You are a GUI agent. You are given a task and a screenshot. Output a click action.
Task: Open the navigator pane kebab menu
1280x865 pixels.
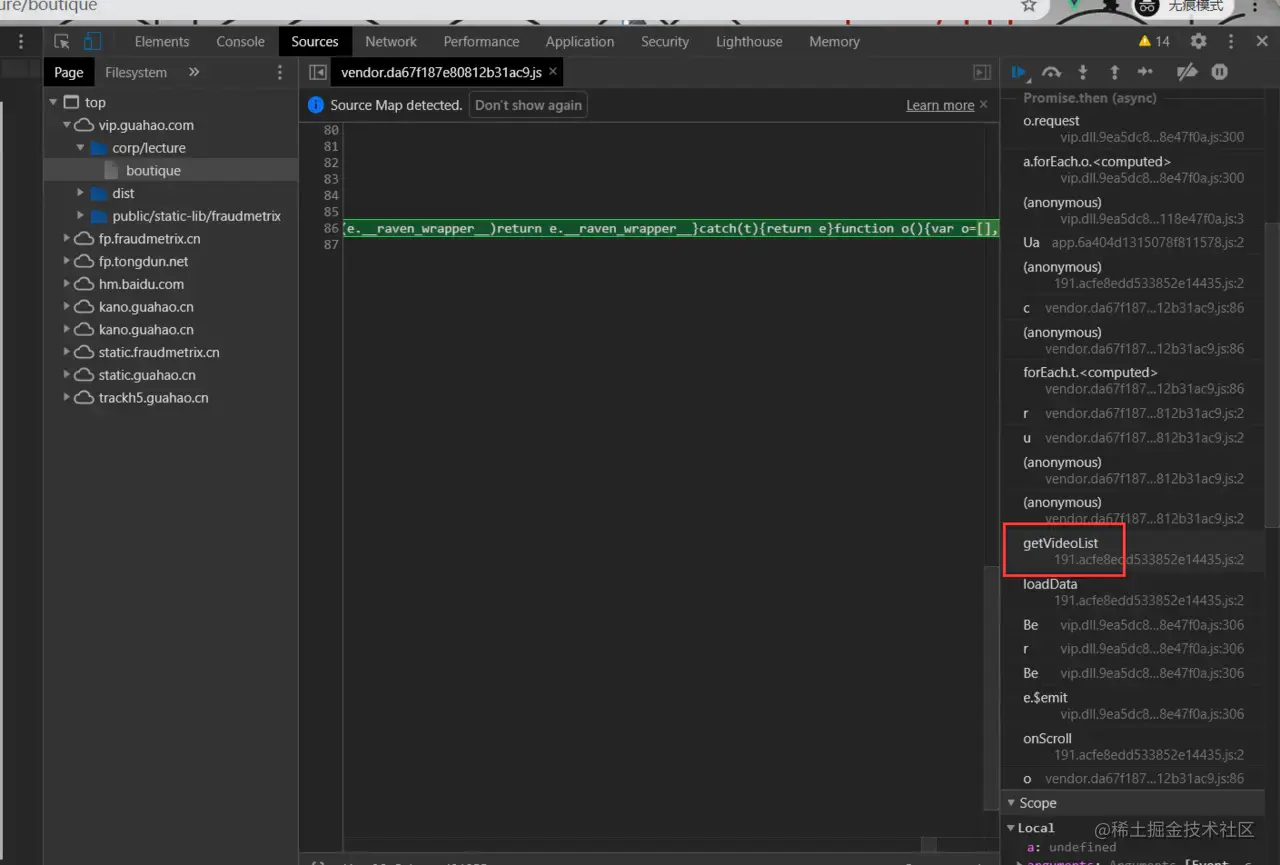click(x=280, y=72)
